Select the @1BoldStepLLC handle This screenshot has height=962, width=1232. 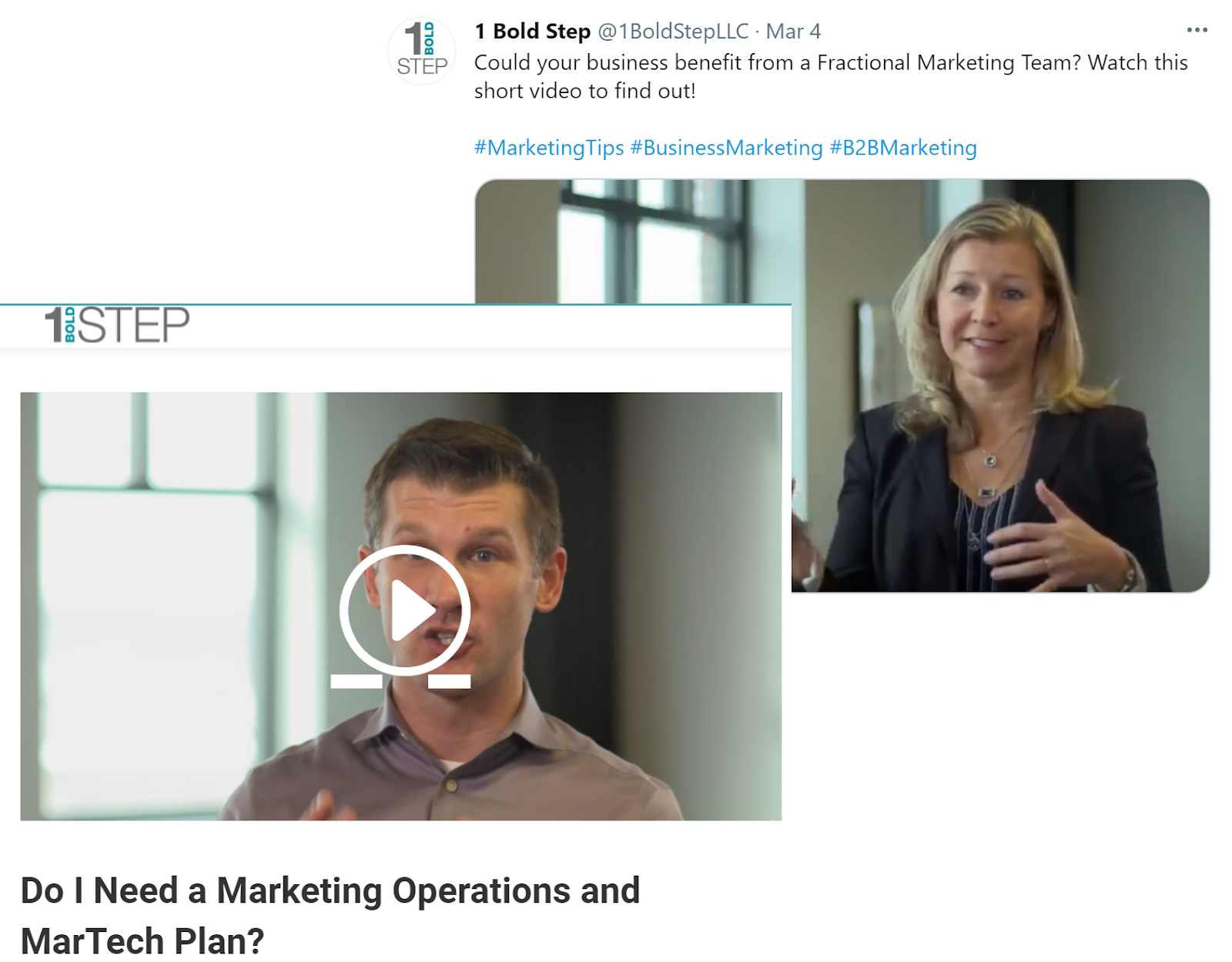(673, 32)
